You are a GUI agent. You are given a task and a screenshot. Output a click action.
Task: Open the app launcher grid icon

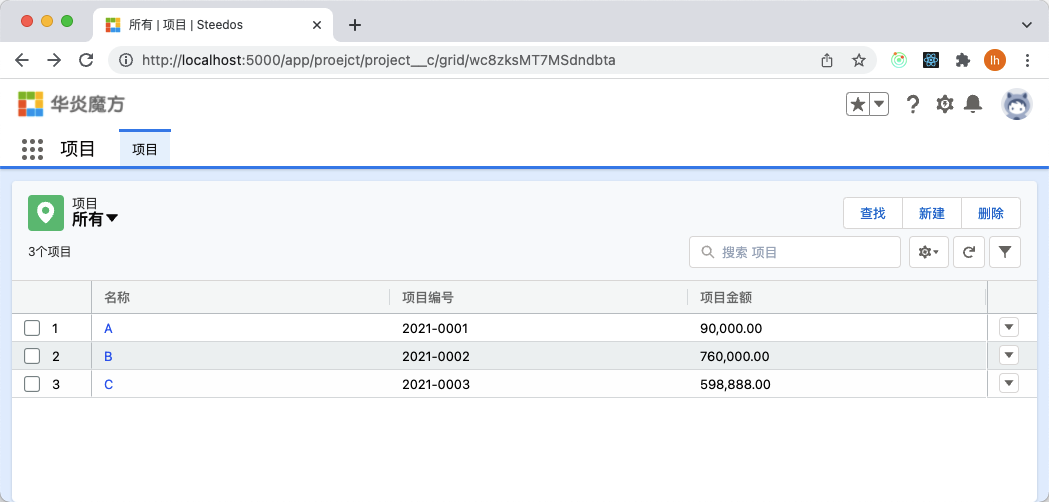click(x=32, y=149)
